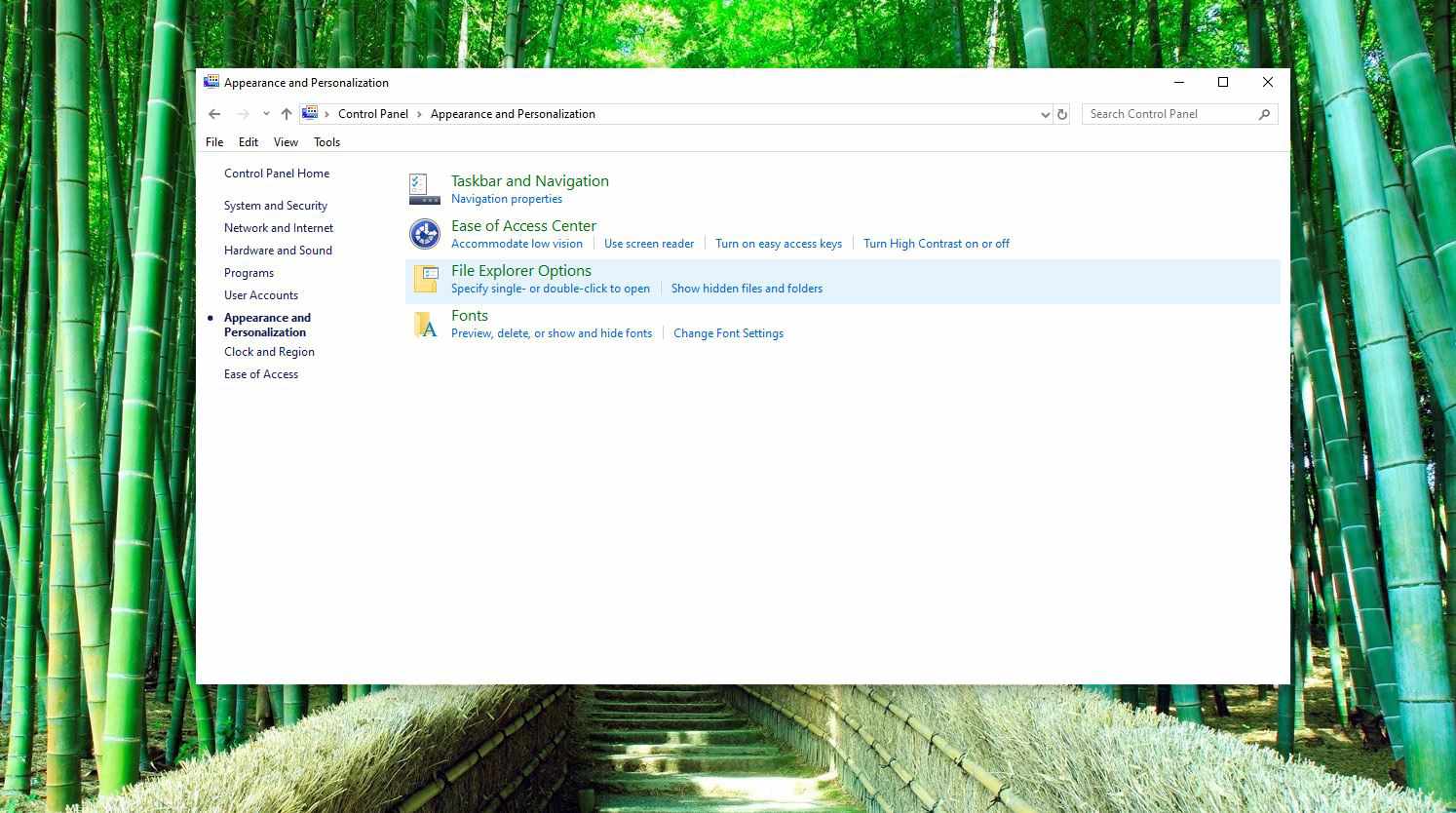Click Control Panel breadcrumb in address bar
1456x813 pixels.
pyautogui.click(x=373, y=114)
